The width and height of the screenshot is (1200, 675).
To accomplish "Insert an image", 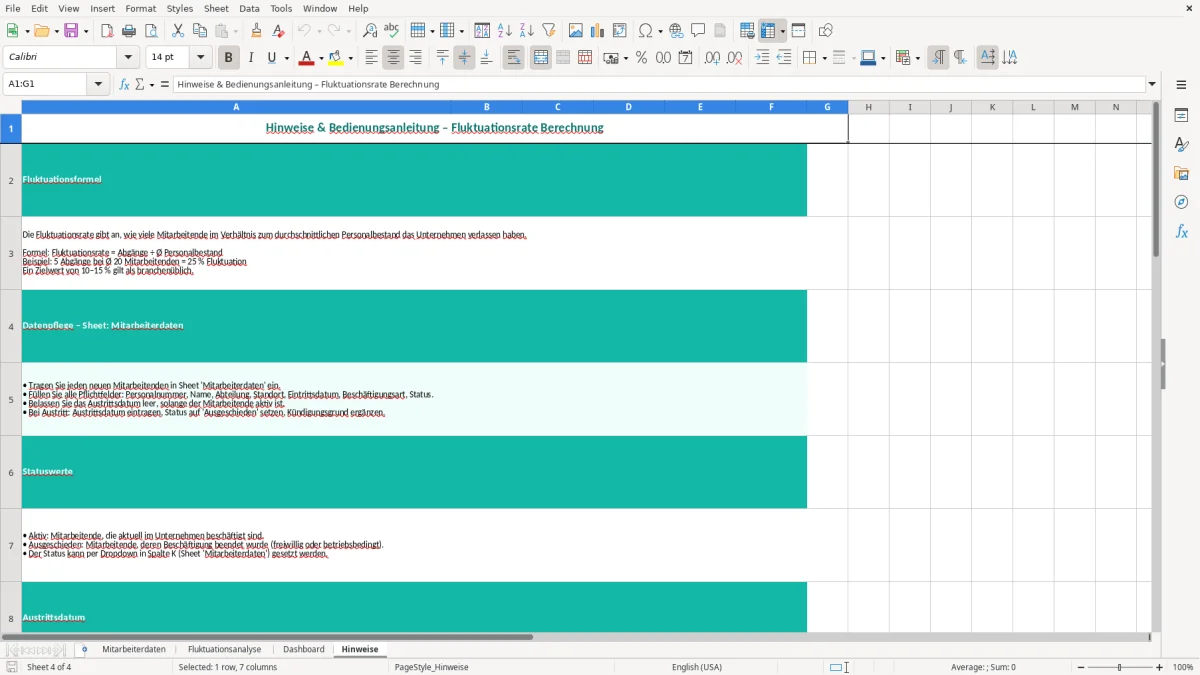I will (x=576, y=31).
